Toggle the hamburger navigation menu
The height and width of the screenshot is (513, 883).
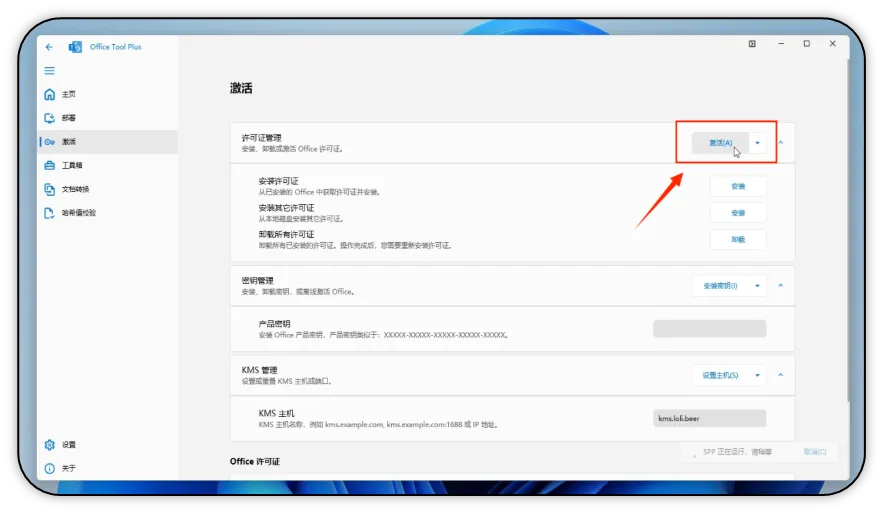(x=50, y=71)
